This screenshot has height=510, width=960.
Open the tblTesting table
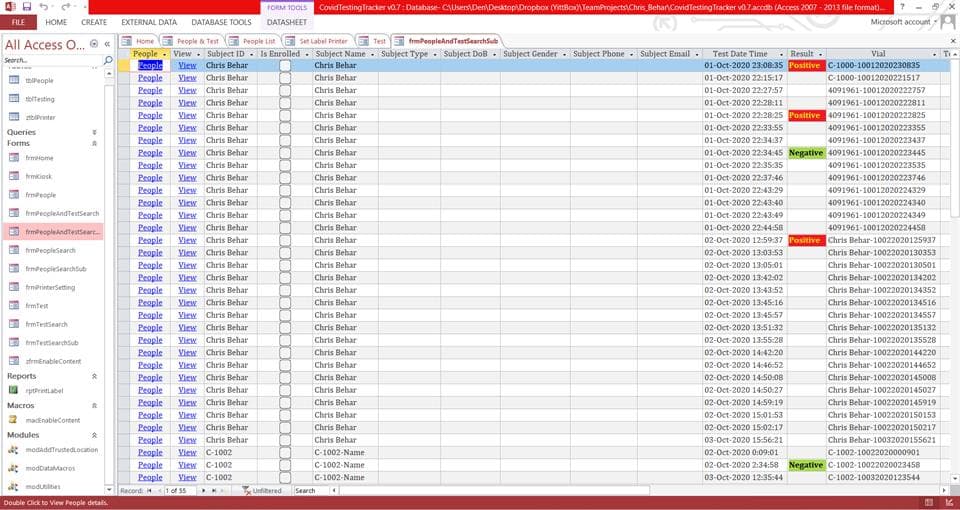(x=40, y=99)
